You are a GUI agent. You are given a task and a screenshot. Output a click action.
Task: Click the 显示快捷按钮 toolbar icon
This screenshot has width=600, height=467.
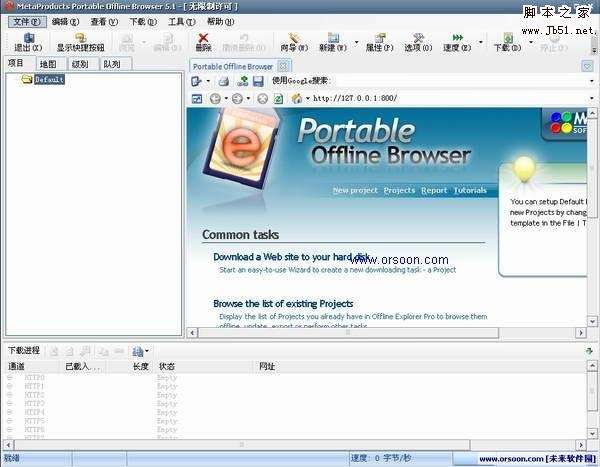tap(80, 42)
